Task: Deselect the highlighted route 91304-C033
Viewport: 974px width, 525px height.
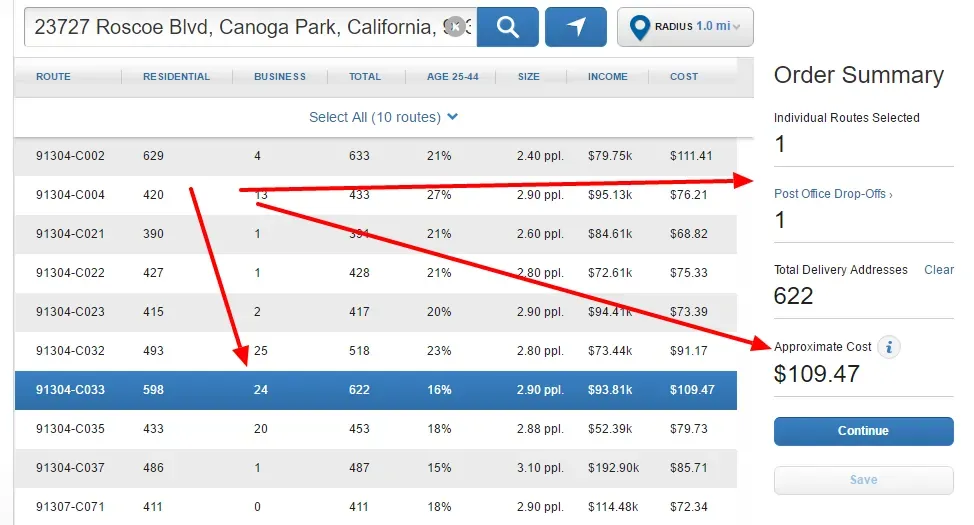Action: (x=375, y=390)
